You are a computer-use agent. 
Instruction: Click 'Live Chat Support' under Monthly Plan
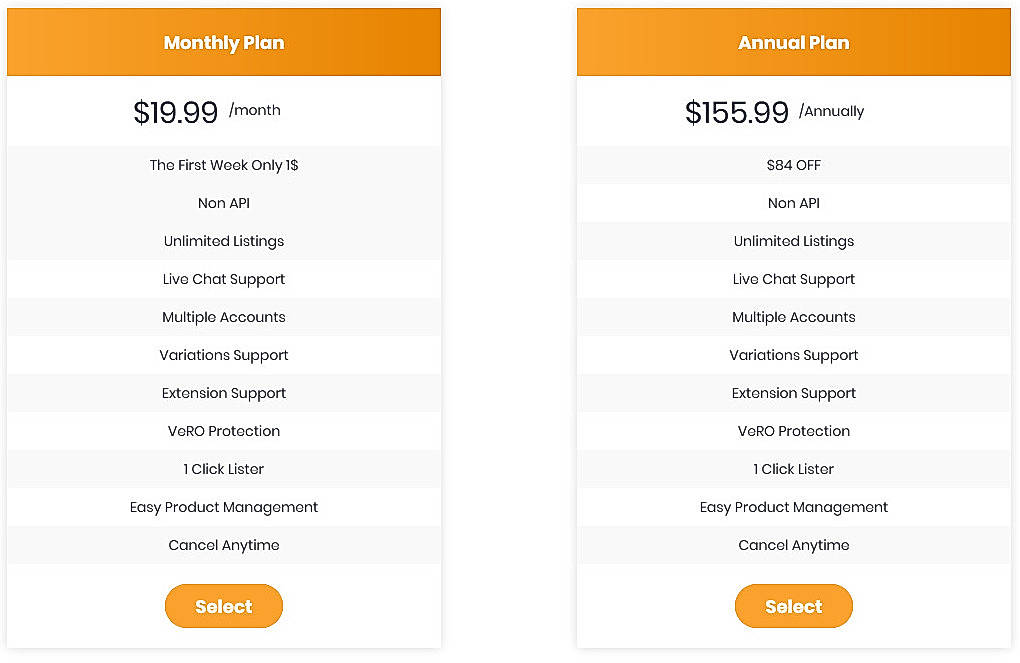point(224,279)
